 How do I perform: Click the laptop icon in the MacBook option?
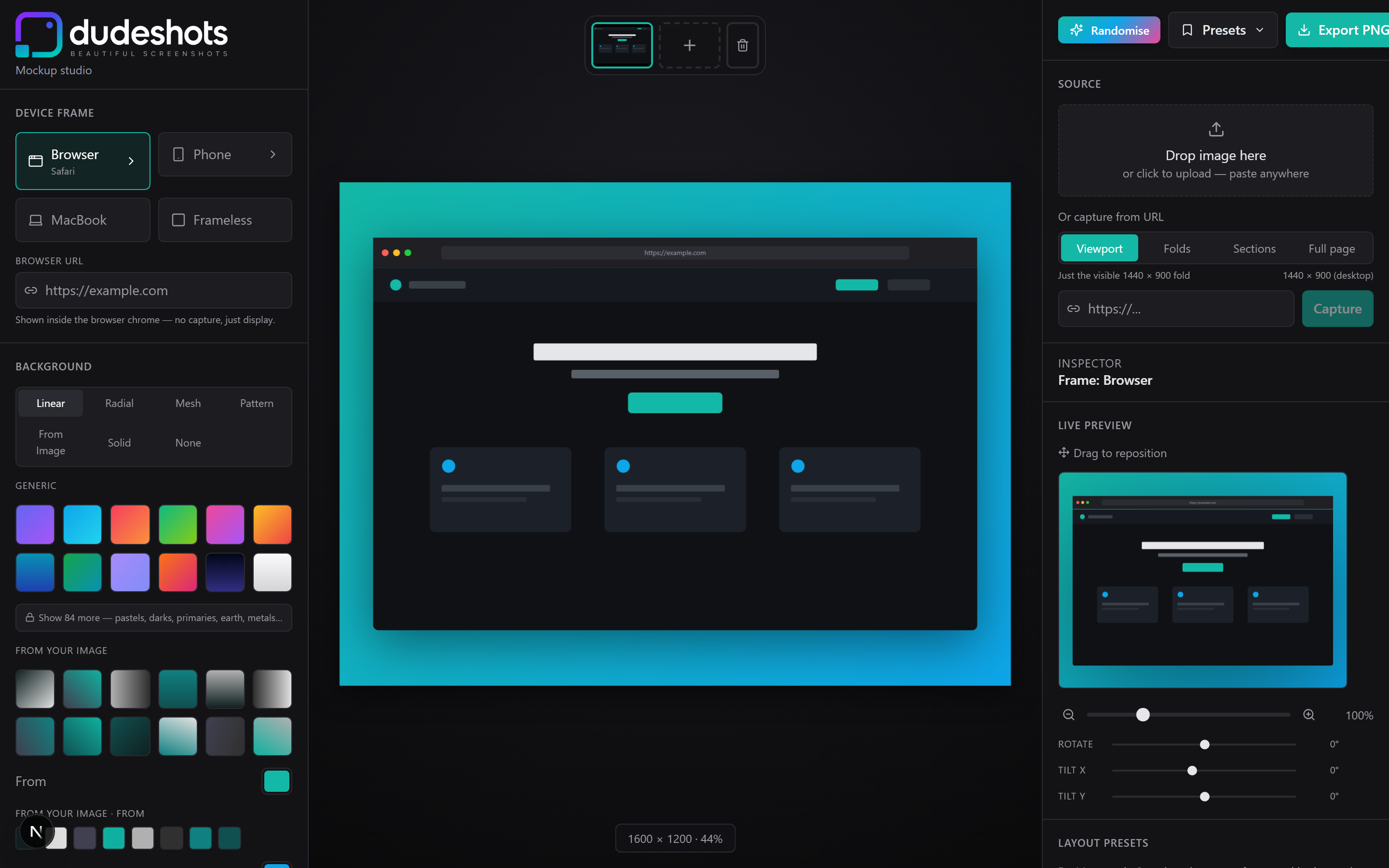[36, 220]
